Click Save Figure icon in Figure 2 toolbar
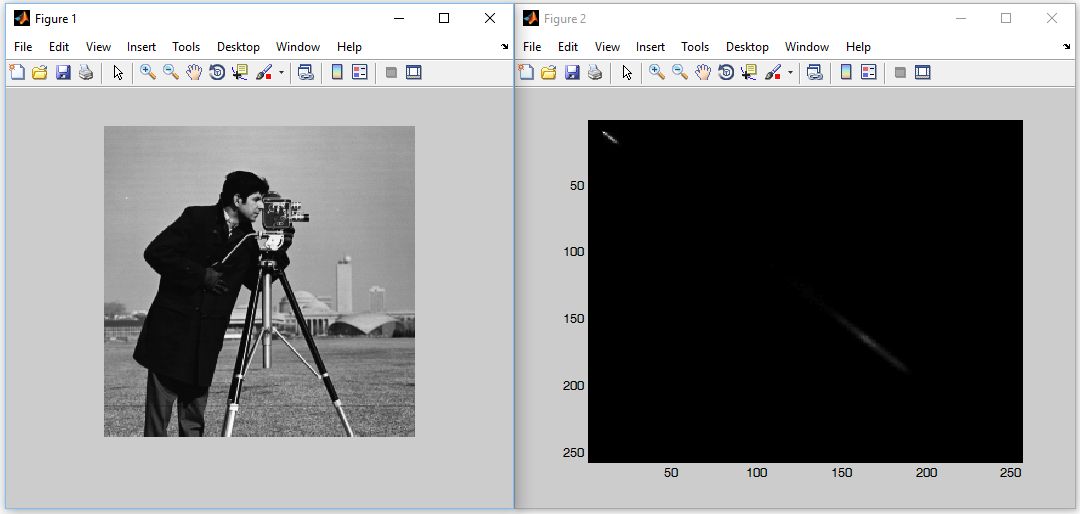Image resolution: width=1080 pixels, height=514 pixels. click(572, 72)
